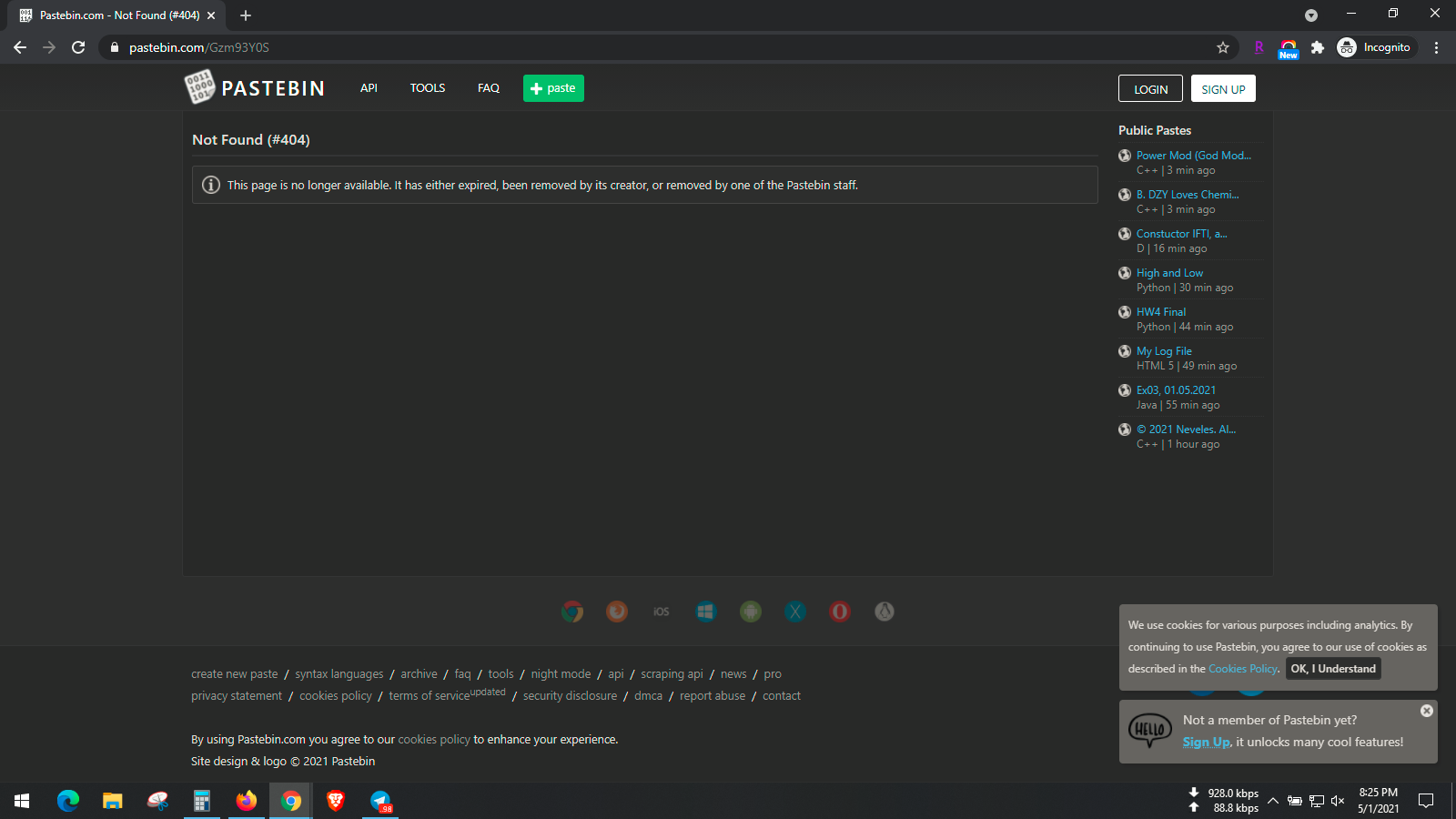Open the Windows app icon in footer
Viewport: 1456px width, 819px height.
coord(706,612)
